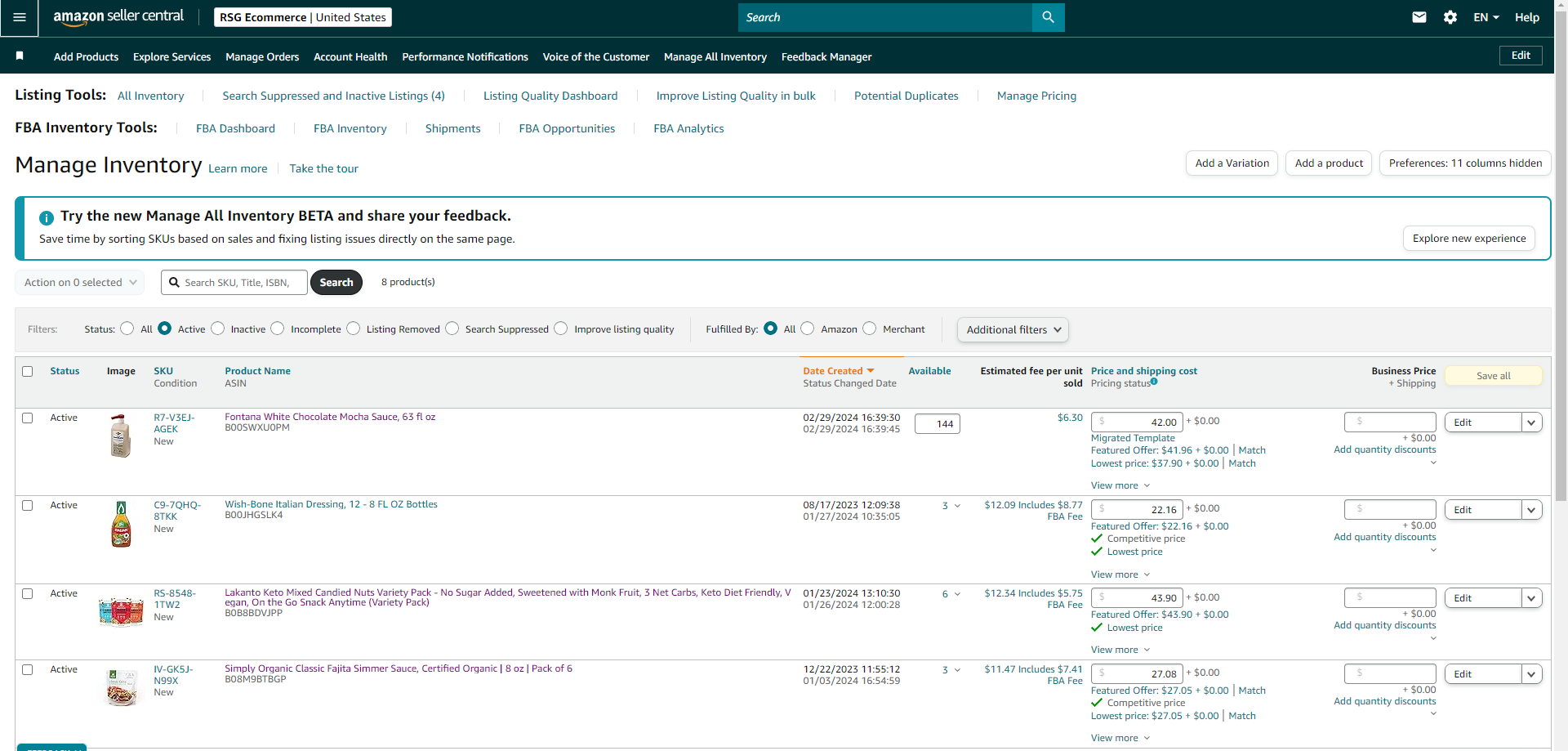Expand available quantity chevron for Wish-Bone row
The height and width of the screenshot is (751, 1568).
tap(958, 506)
